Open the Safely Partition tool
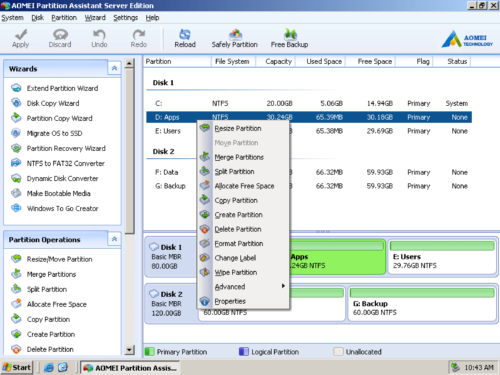 coord(235,38)
